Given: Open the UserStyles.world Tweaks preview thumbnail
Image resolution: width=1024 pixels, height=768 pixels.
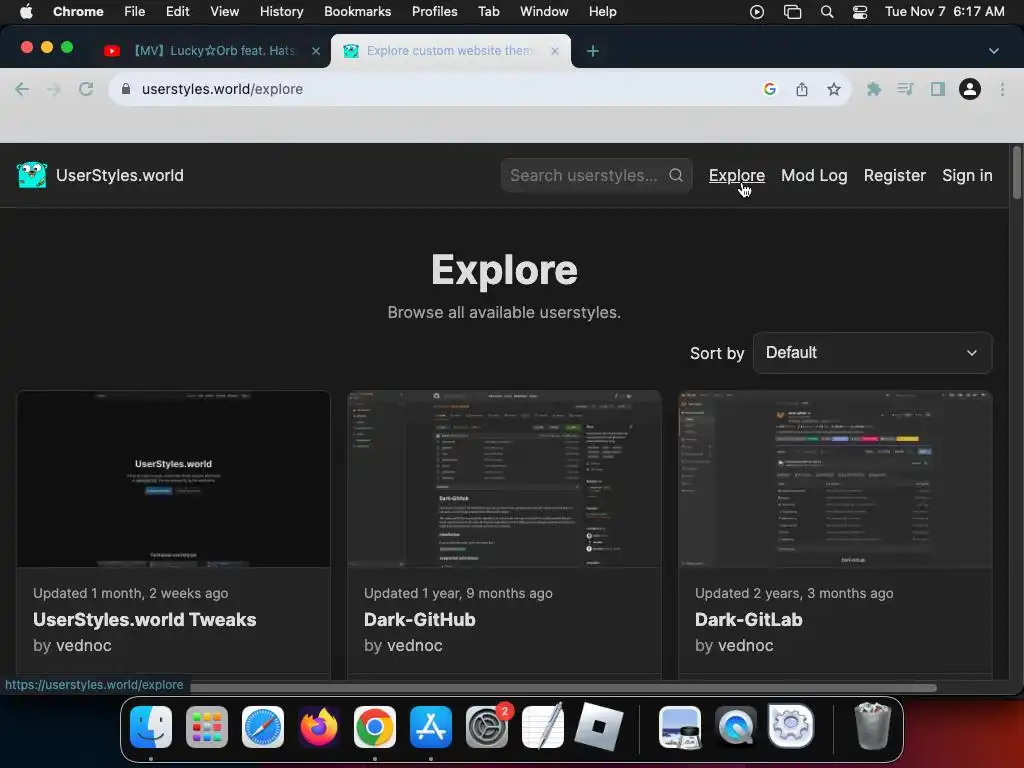Looking at the screenshot, I should click(x=173, y=479).
